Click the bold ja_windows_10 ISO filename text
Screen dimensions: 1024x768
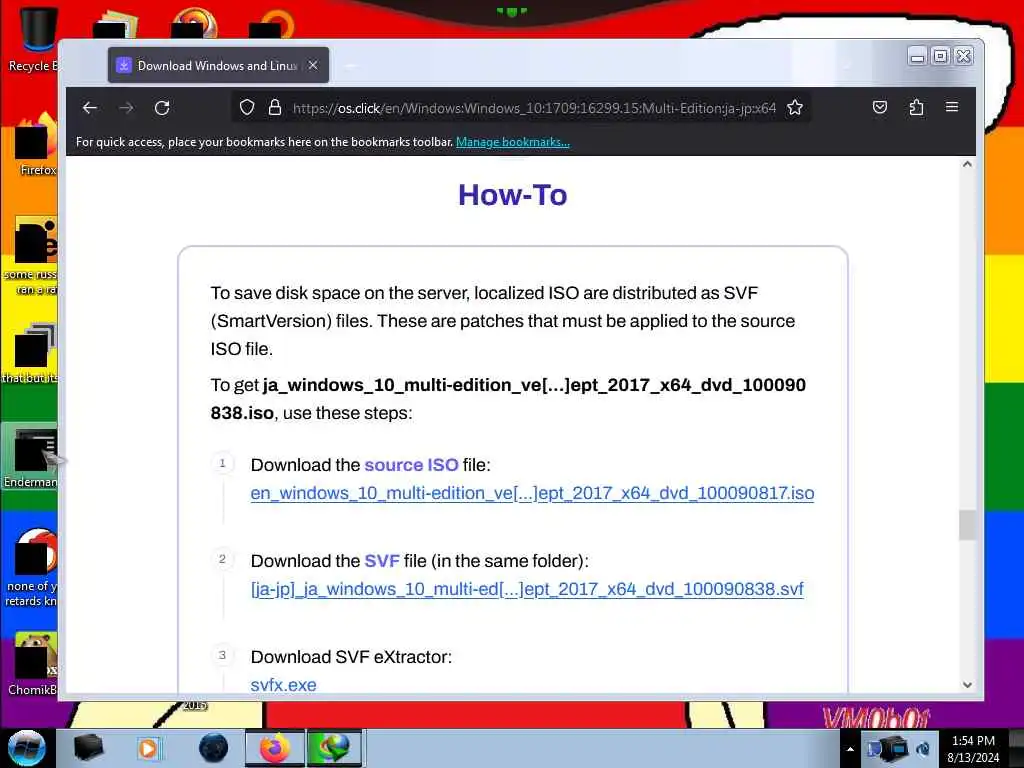(x=508, y=398)
